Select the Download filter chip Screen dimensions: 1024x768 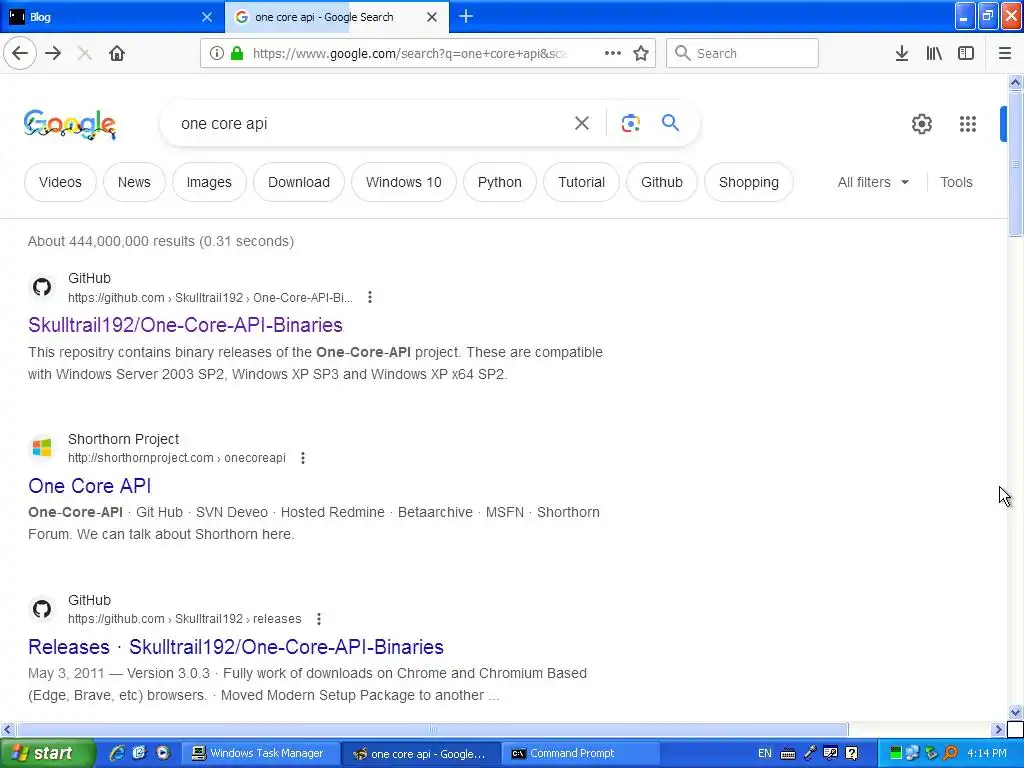click(x=298, y=182)
